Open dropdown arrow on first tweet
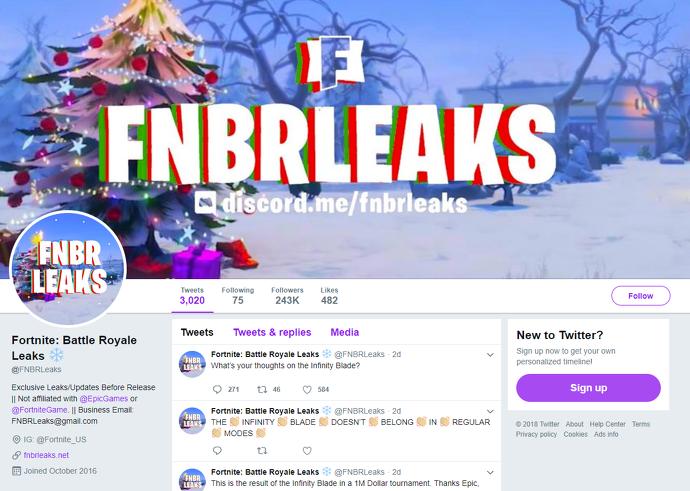Viewport: 690px width, 491px height. click(x=490, y=355)
